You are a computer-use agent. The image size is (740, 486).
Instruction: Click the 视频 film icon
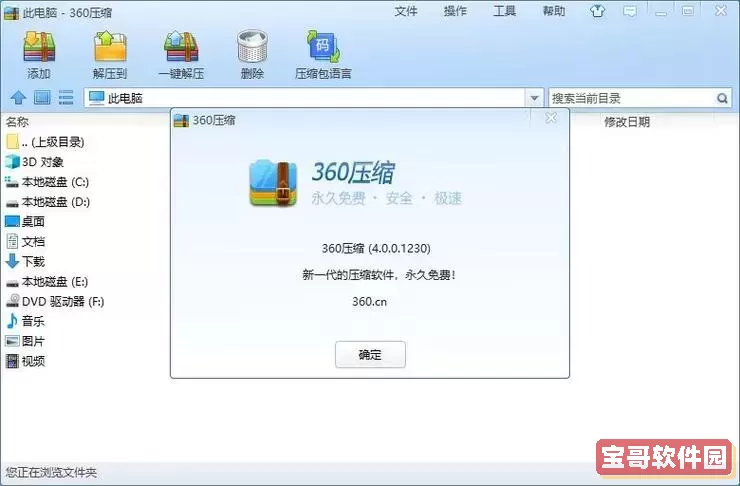pos(12,361)
